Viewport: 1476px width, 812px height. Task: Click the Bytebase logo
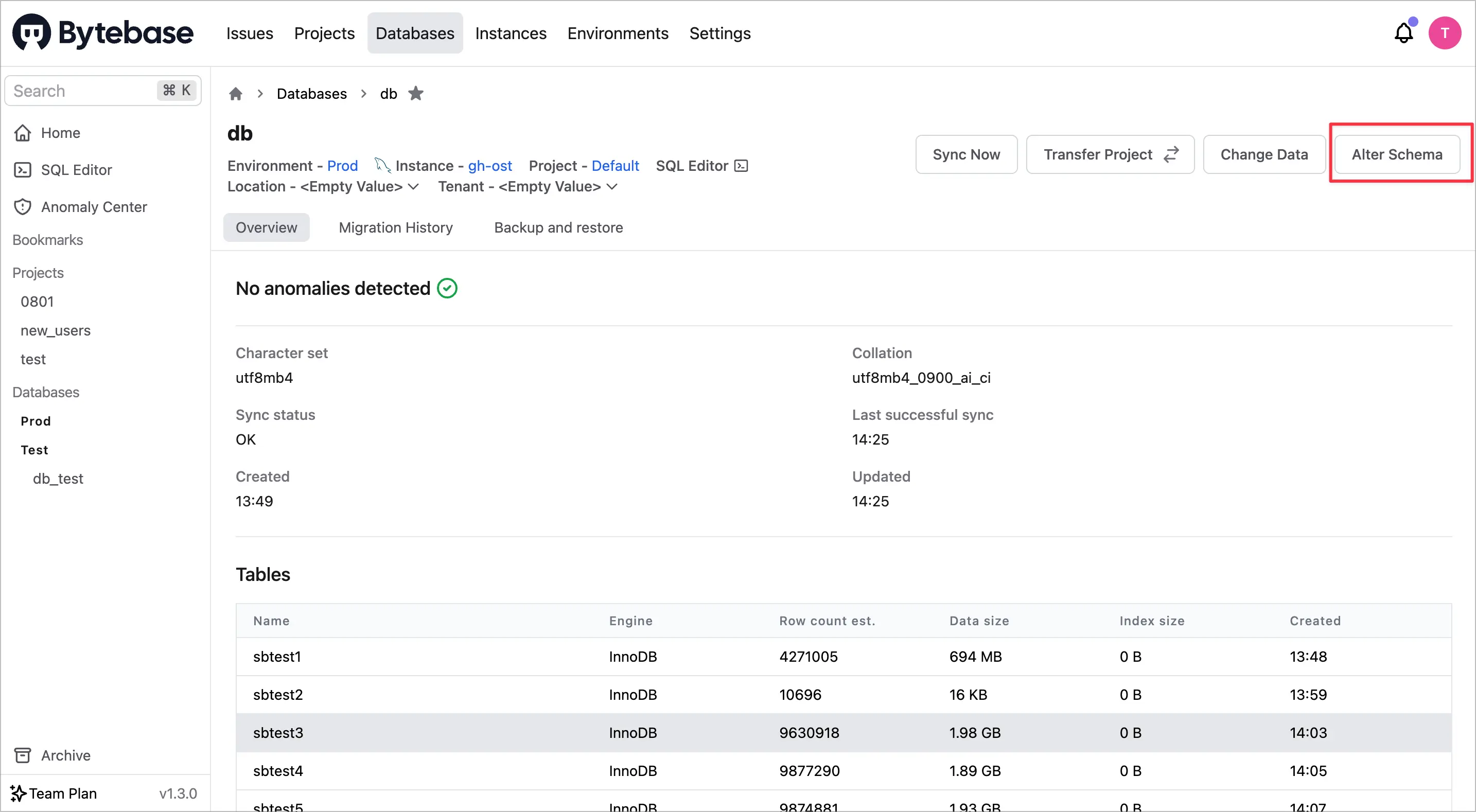[x=103, y=33]
